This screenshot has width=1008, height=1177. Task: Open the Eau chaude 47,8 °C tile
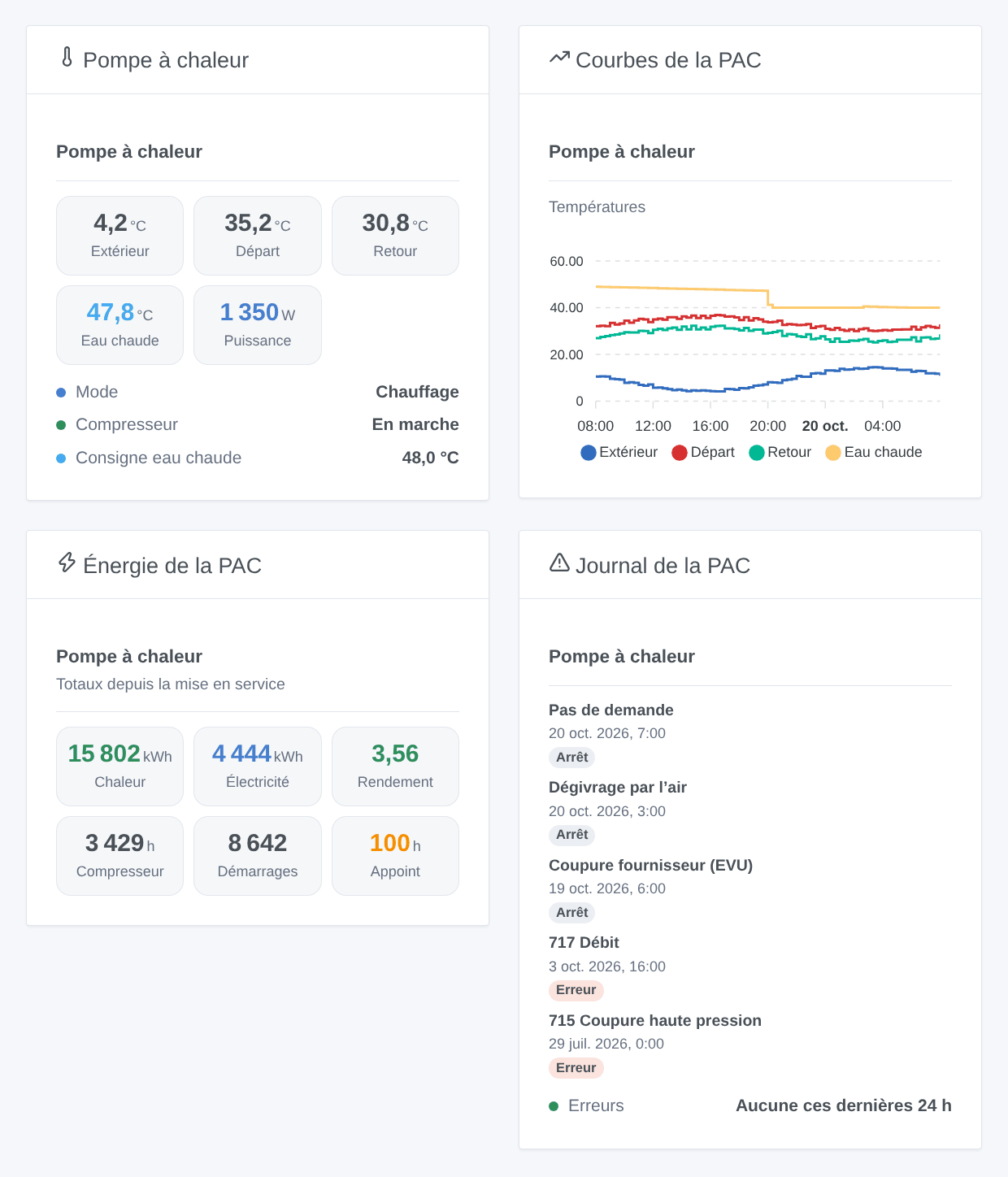click(x=119, y=325)
